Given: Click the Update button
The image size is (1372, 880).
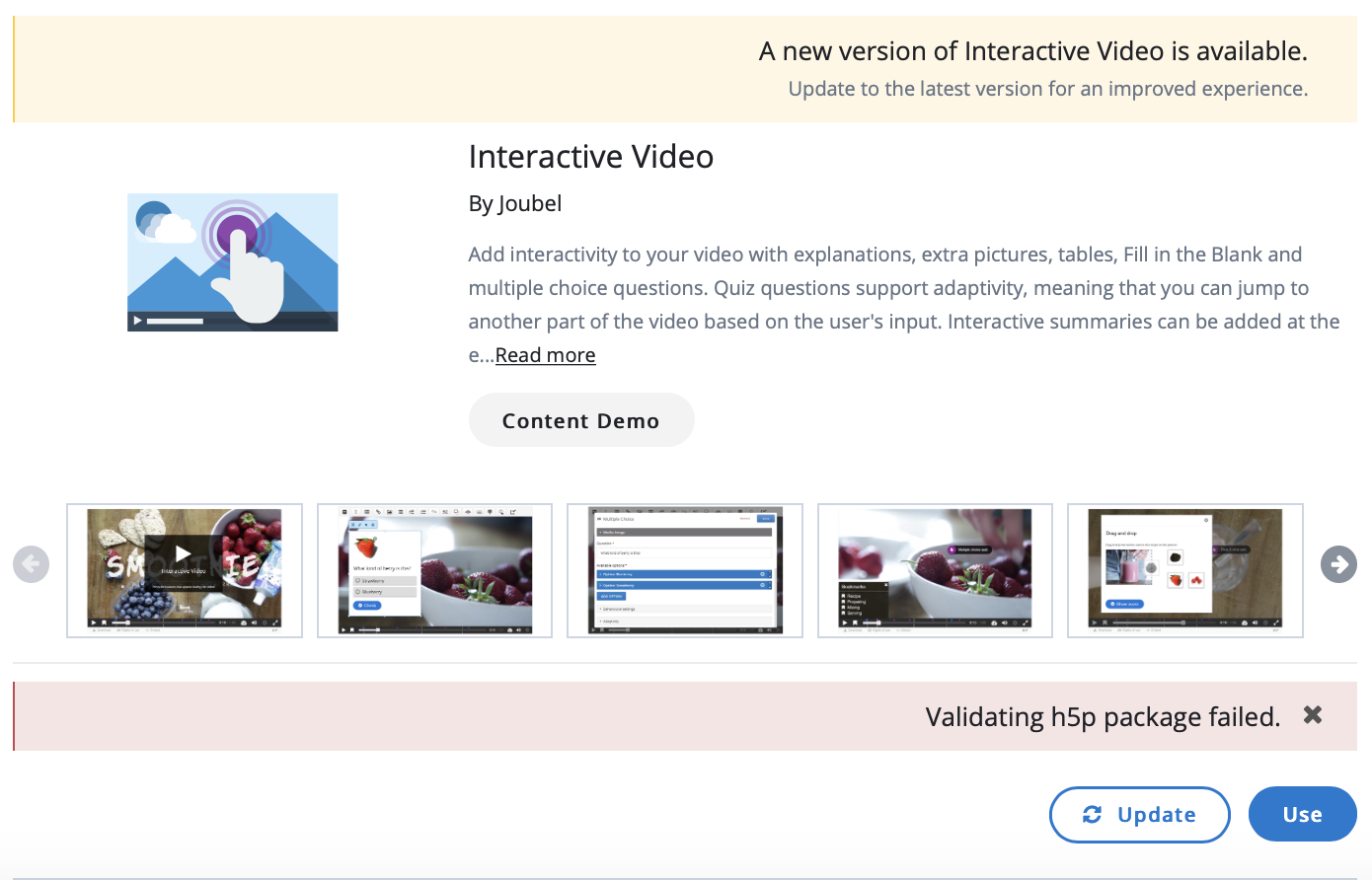Looking at the screenshot, I should pos(1140,815).
